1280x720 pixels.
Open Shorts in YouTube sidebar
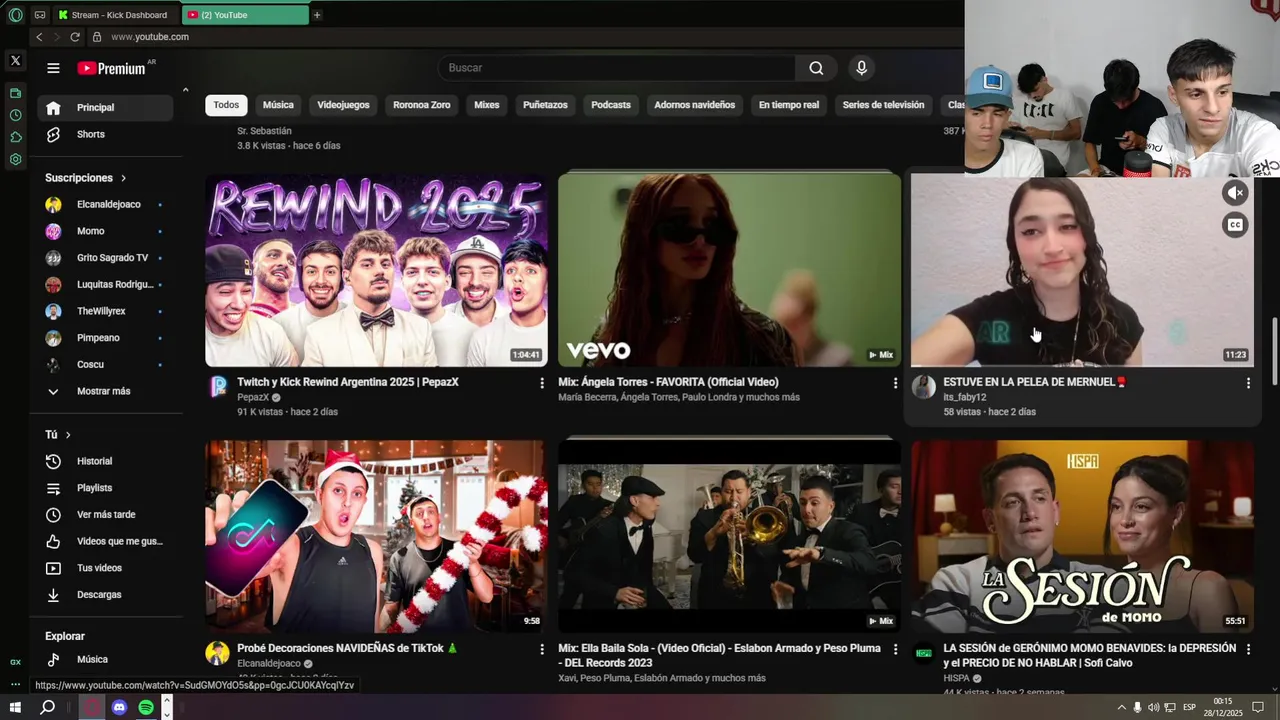pos(104,134)
